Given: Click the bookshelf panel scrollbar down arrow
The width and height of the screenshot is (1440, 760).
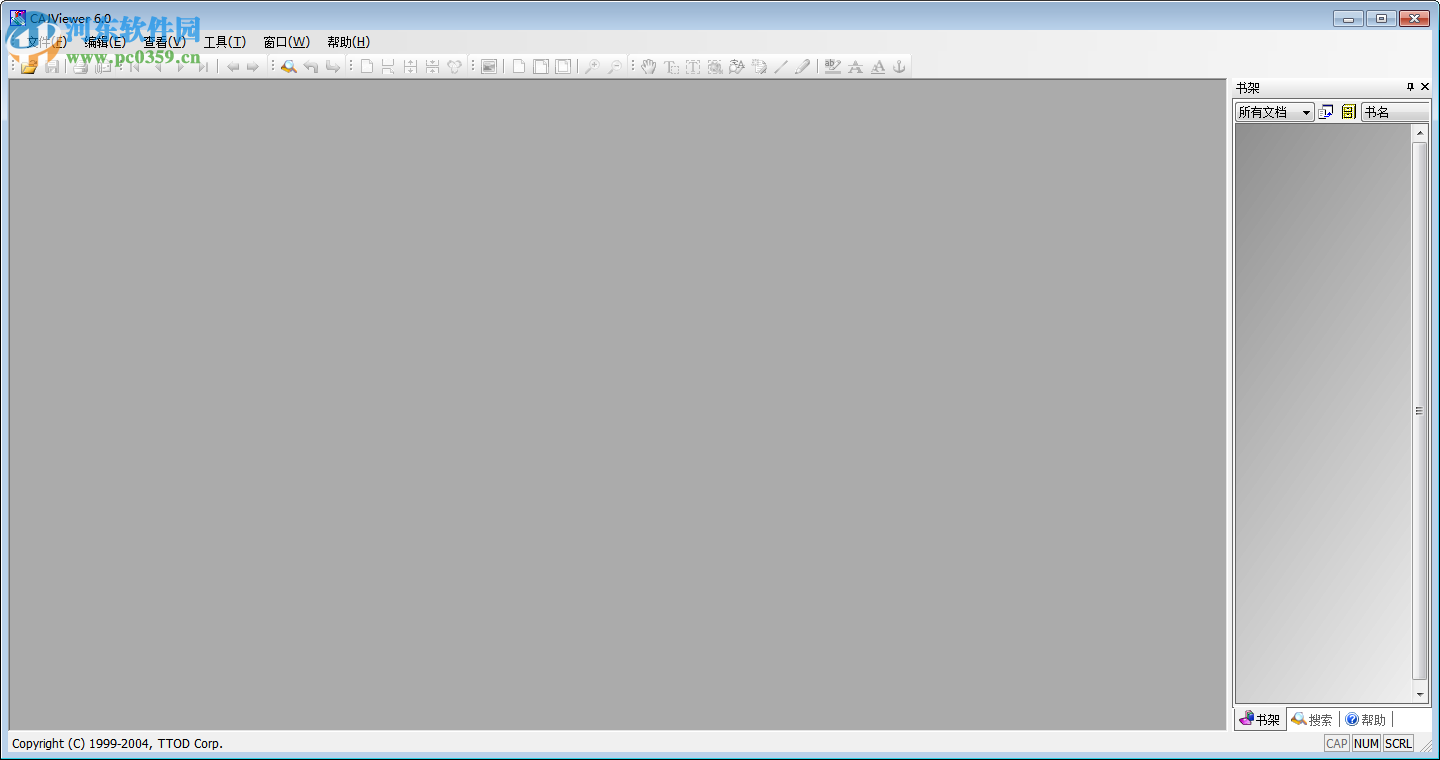Looking at the screenshot, I should 1419,694.
